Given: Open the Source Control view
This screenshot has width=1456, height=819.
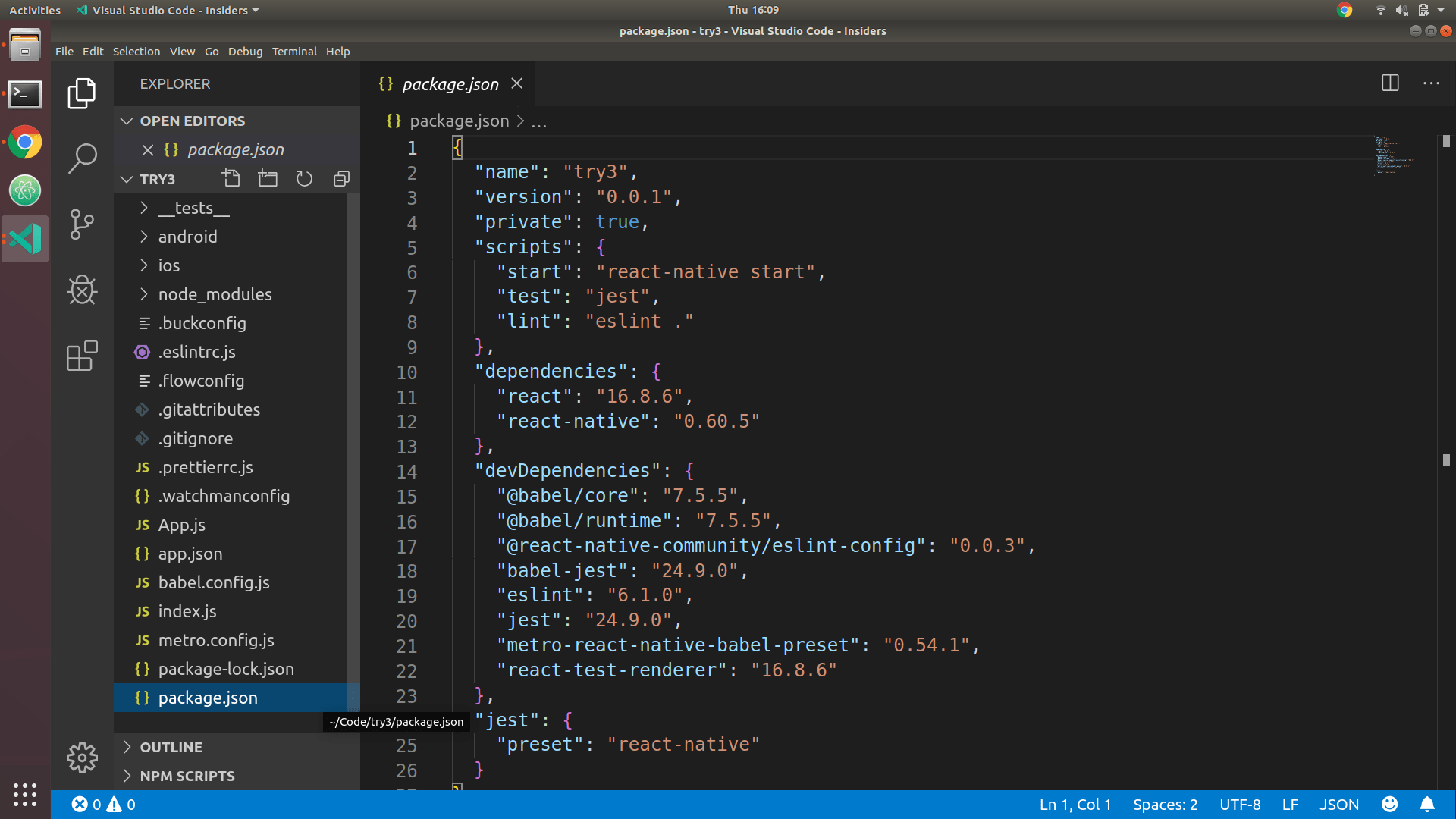Looking at the screenshot, I should coord(82,224).
